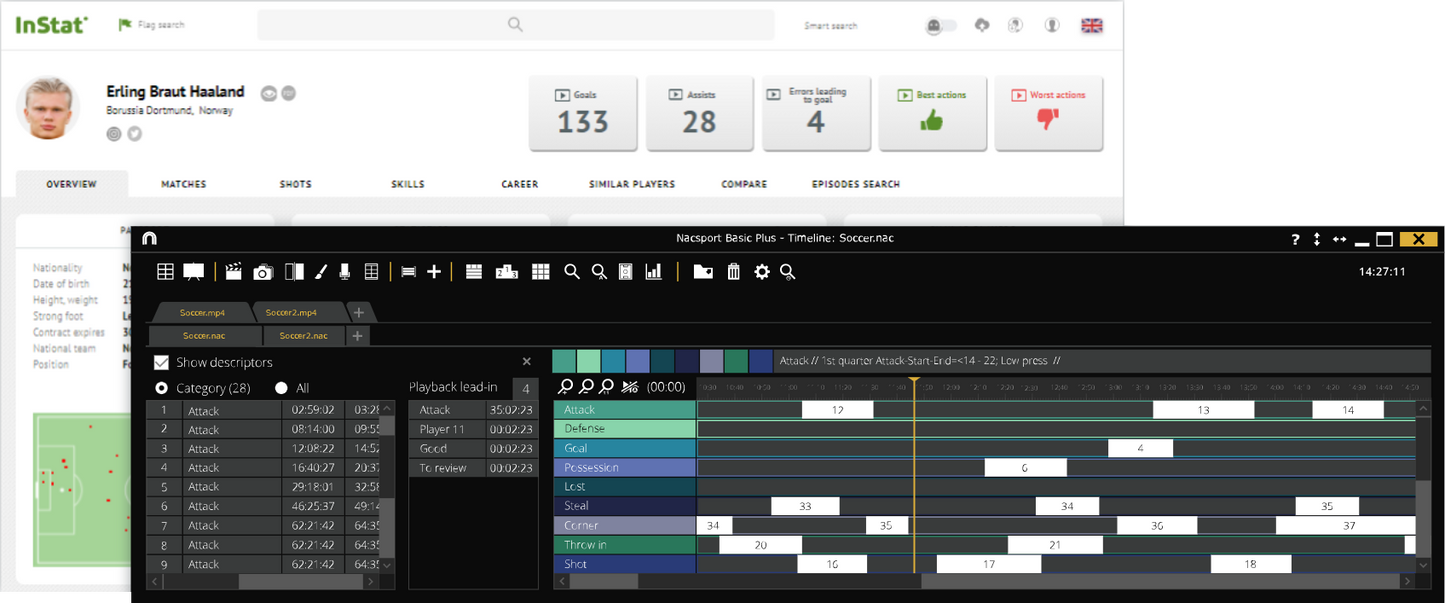Click the UK flag language icon
This screenshot has width=1445, height=603.
click(x=1092, y=25)
